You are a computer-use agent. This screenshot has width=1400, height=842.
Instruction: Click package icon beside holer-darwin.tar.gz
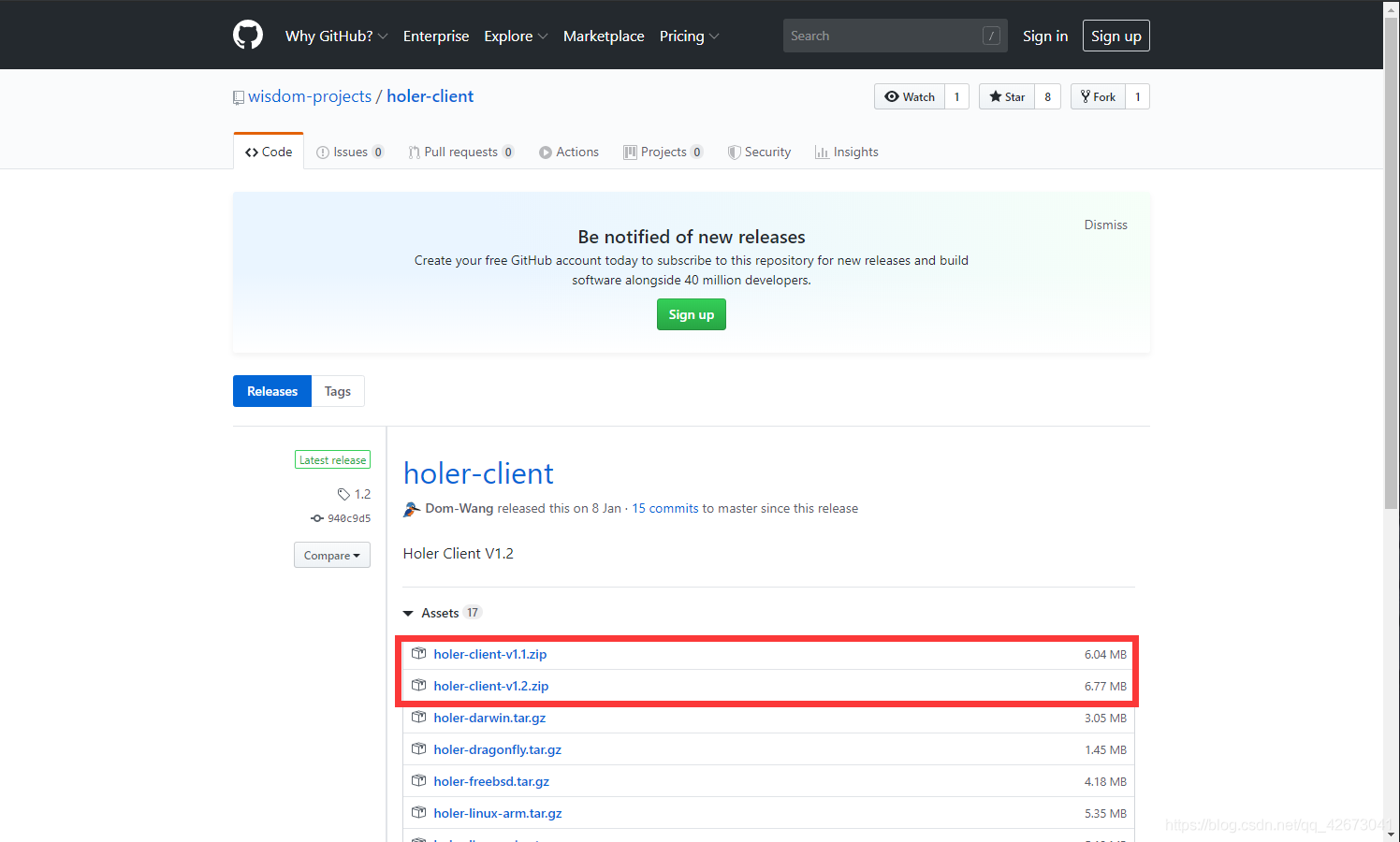(418, 718)
